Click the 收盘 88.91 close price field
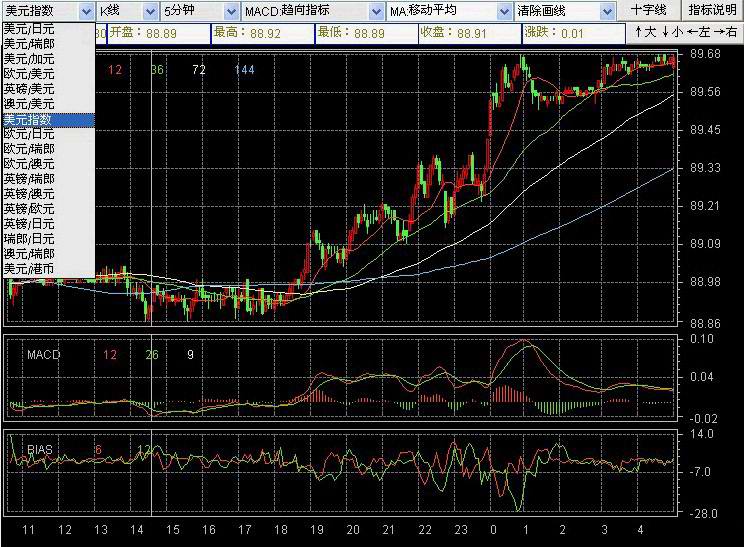Viewport: 744px width, 547px height. [470, 33]
